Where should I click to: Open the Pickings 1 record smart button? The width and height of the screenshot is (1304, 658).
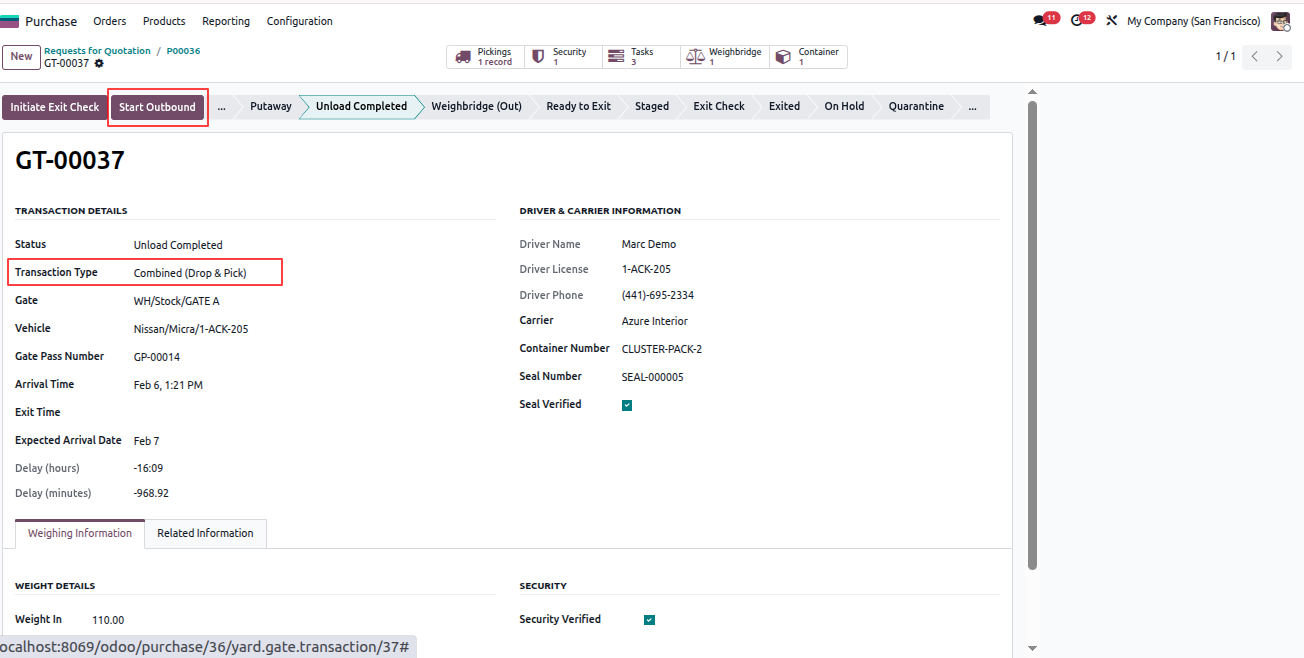pyautogui.click(x=485, y=57)
